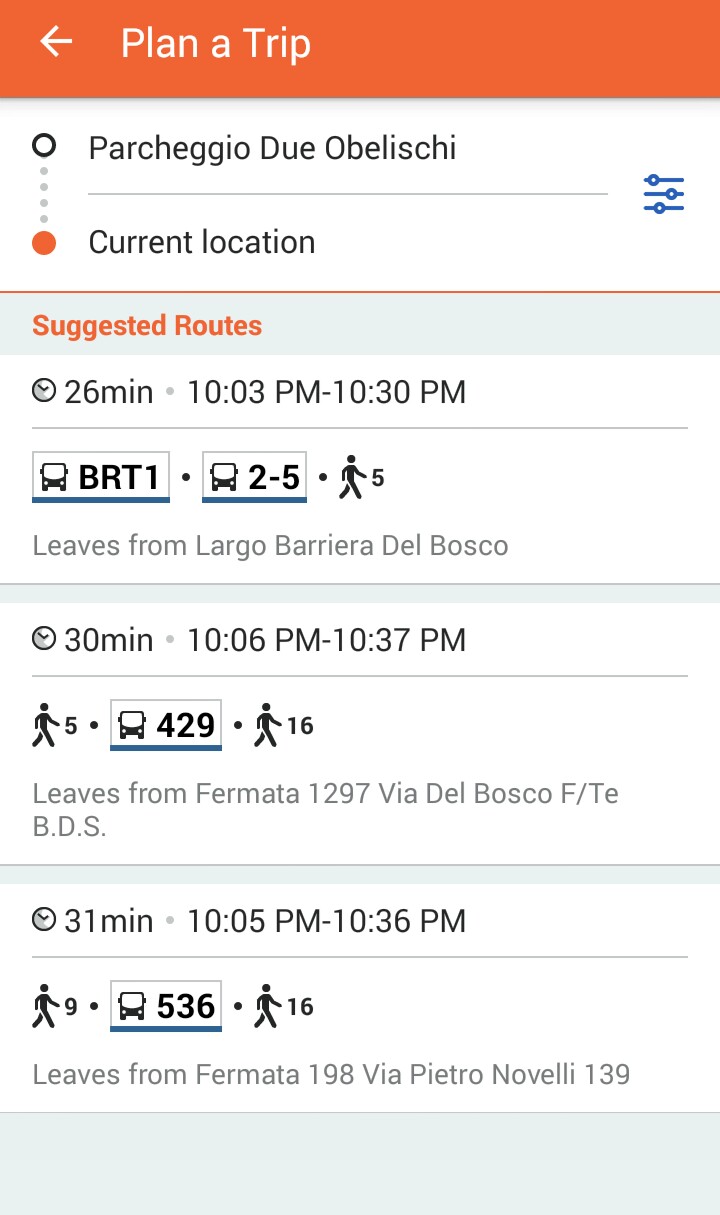Select route 10:06 PM-10:37 PM
The width and height of the screenshot is (720, 1215).
point(326,640)
